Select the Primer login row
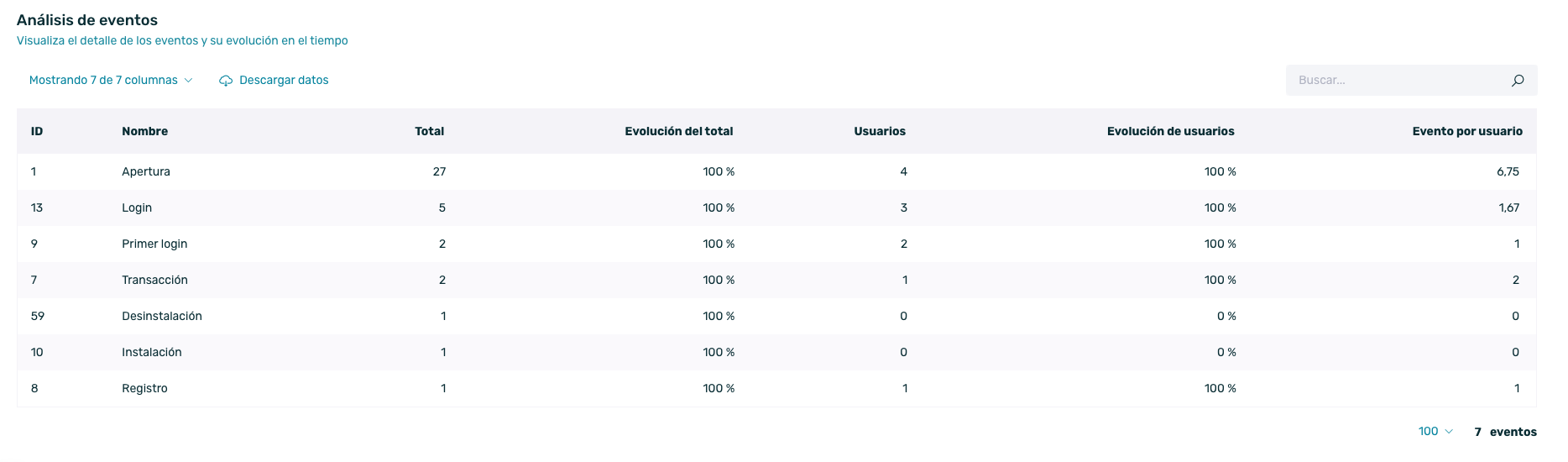 tap(776, 244)
